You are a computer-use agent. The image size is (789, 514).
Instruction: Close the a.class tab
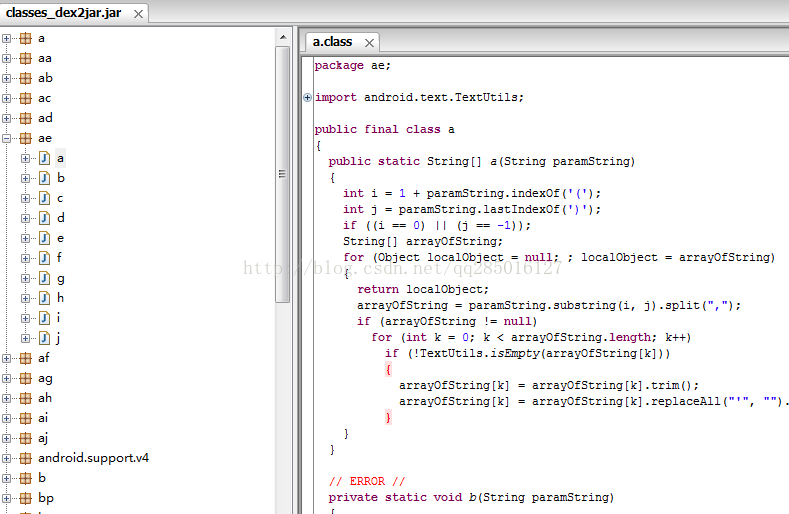coord(369,43)
